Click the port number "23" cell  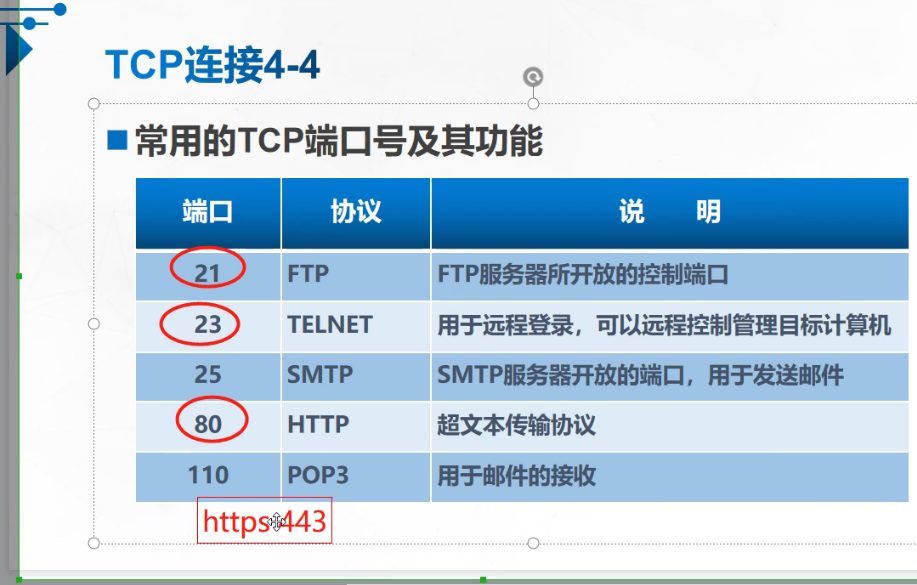[208, 326]
